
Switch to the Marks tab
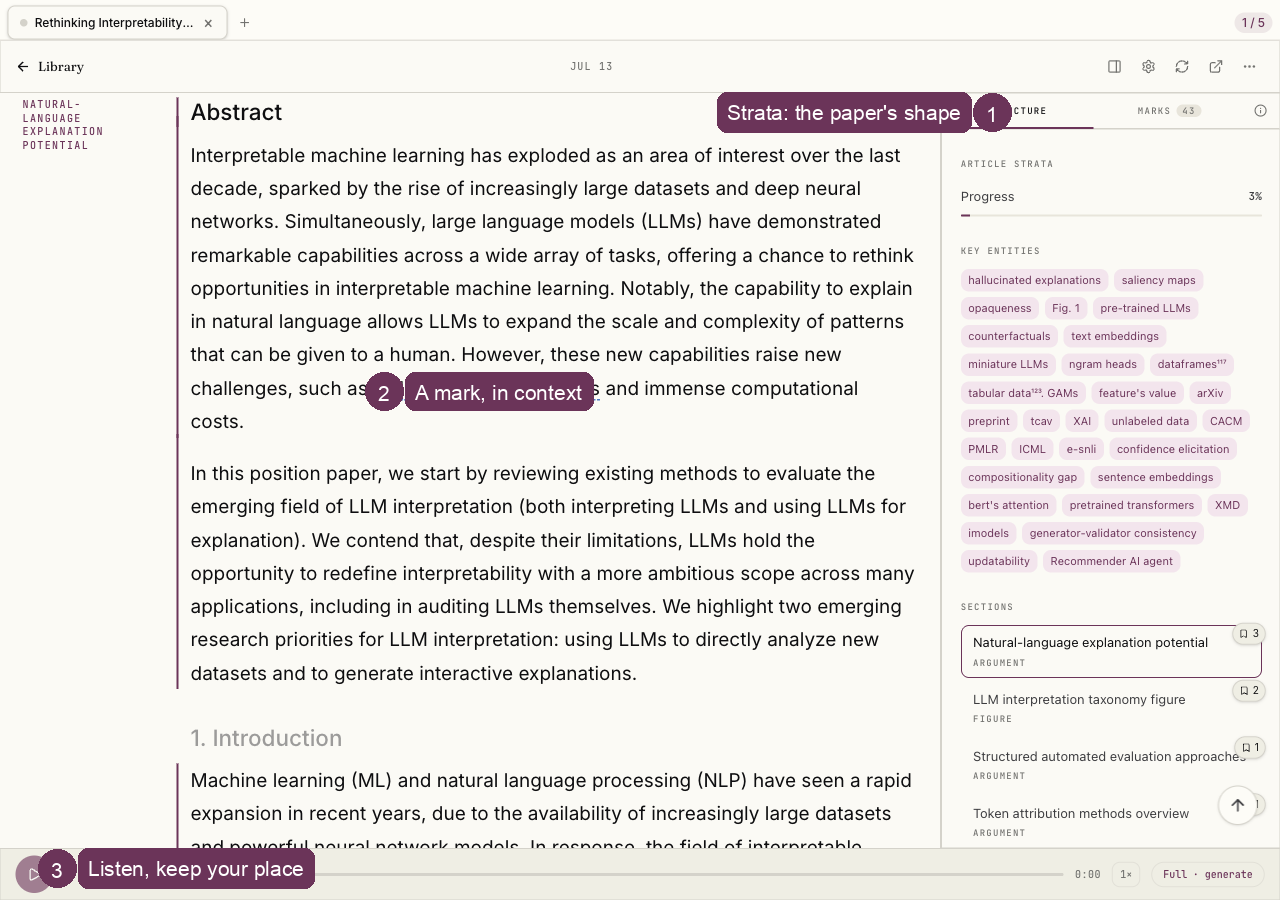pos(1168,111)
